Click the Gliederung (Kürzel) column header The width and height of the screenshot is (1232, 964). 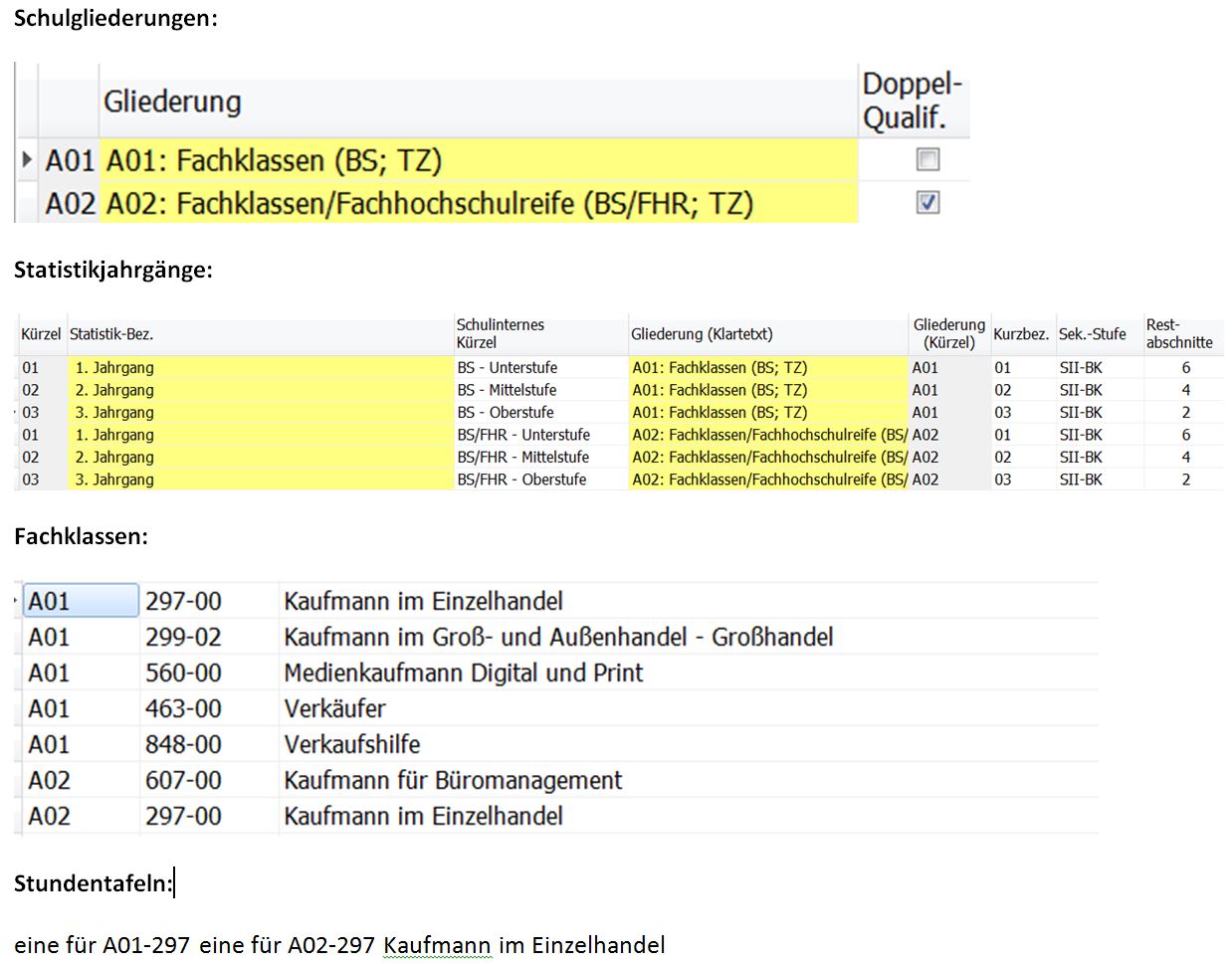click(949, 333)
